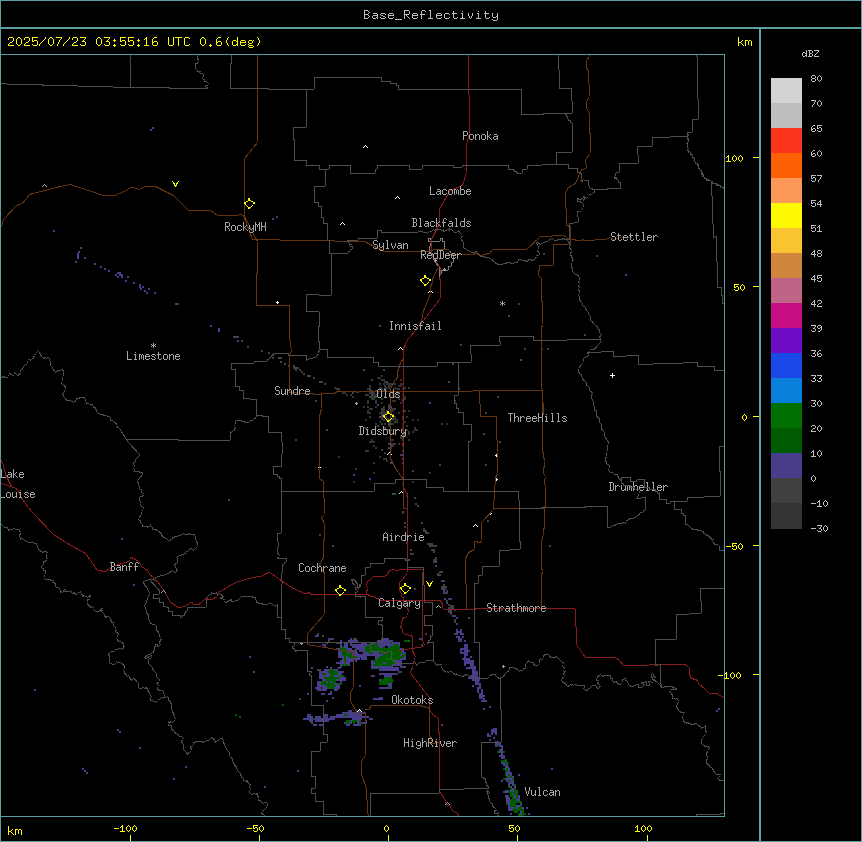Click the Blackfalds city label
862x842 pixels.
pyautogui.click(x=441, y=223)
